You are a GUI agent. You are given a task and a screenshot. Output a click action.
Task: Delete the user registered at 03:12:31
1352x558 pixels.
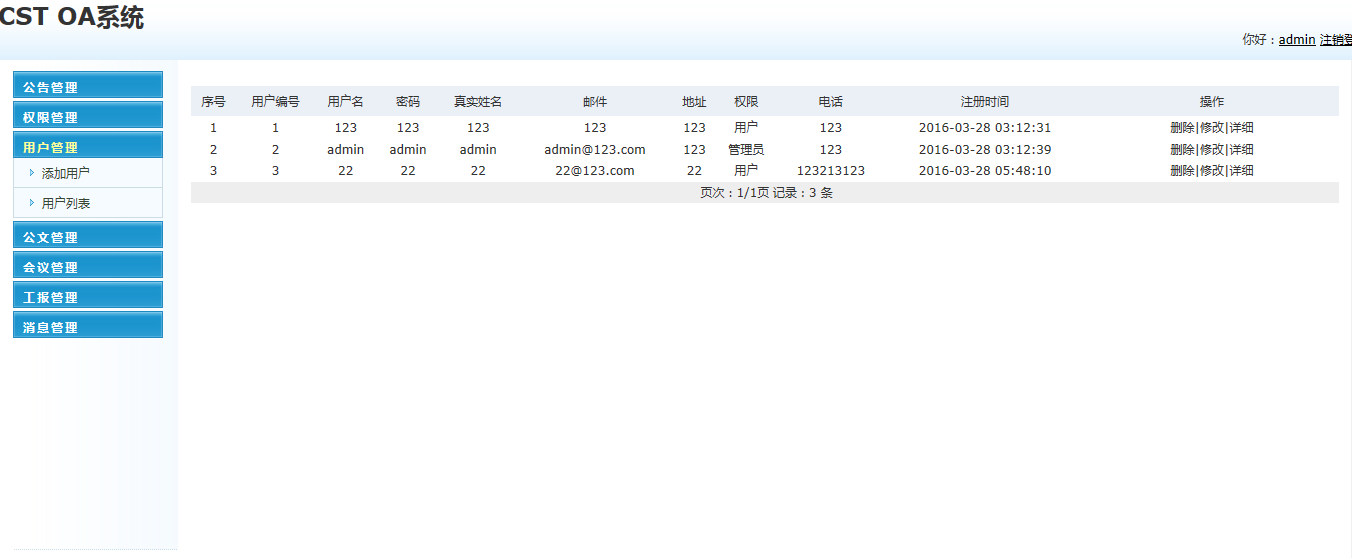pyautogui.click(x=1182, y=128)
